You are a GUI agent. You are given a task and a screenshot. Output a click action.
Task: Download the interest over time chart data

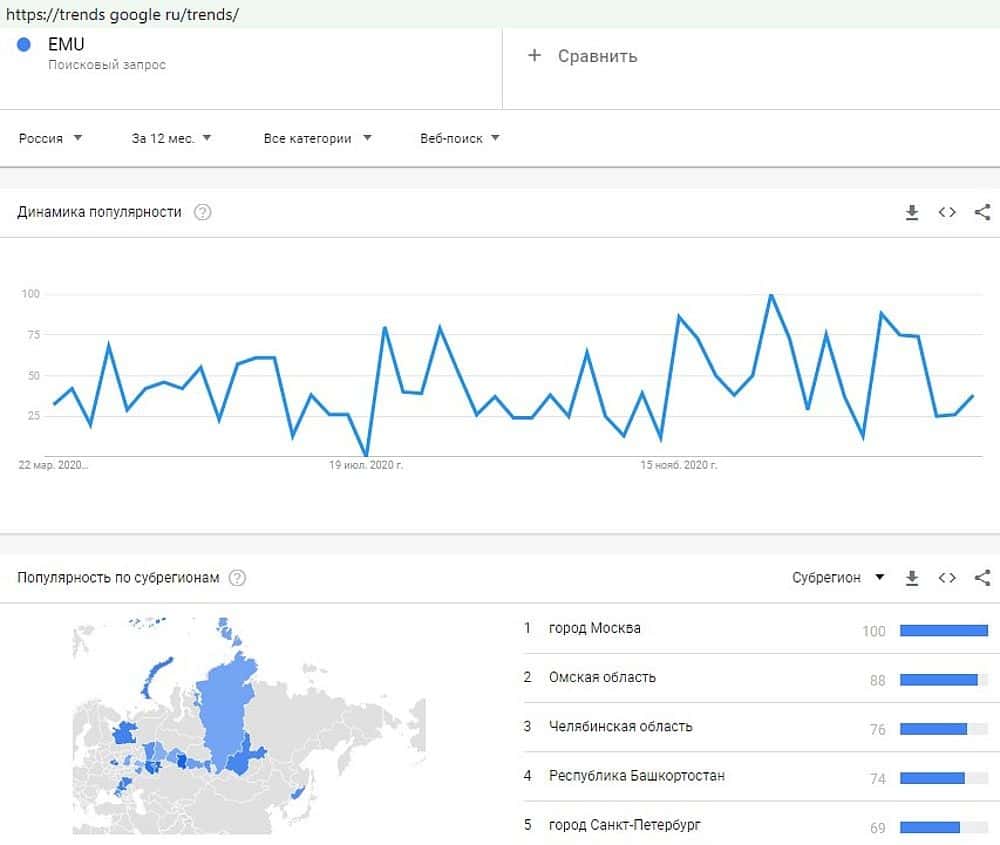[x=911, y=212]
